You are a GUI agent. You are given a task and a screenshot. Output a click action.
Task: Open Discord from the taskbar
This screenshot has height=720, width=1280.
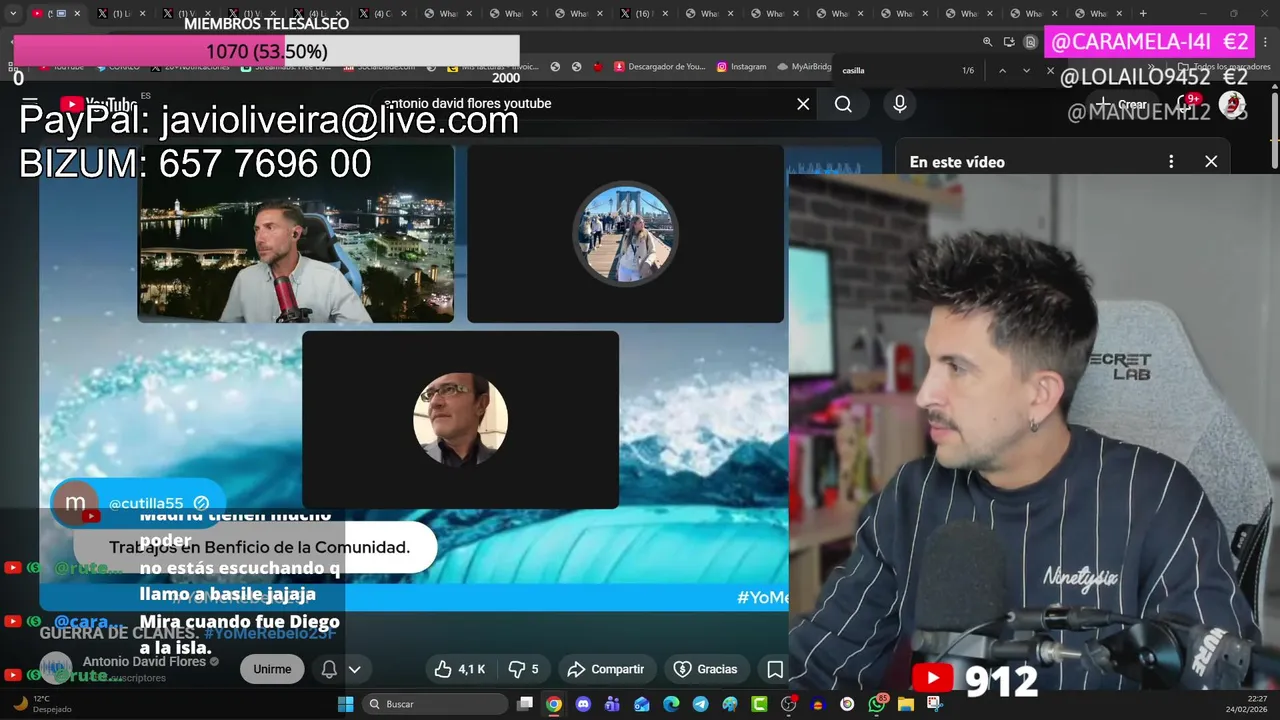pyautogui.click(x=583, y=704)
